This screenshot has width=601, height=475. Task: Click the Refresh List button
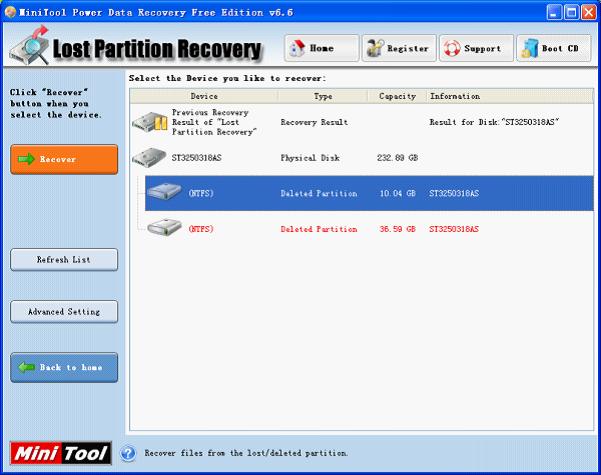click(x=64, y=260)
